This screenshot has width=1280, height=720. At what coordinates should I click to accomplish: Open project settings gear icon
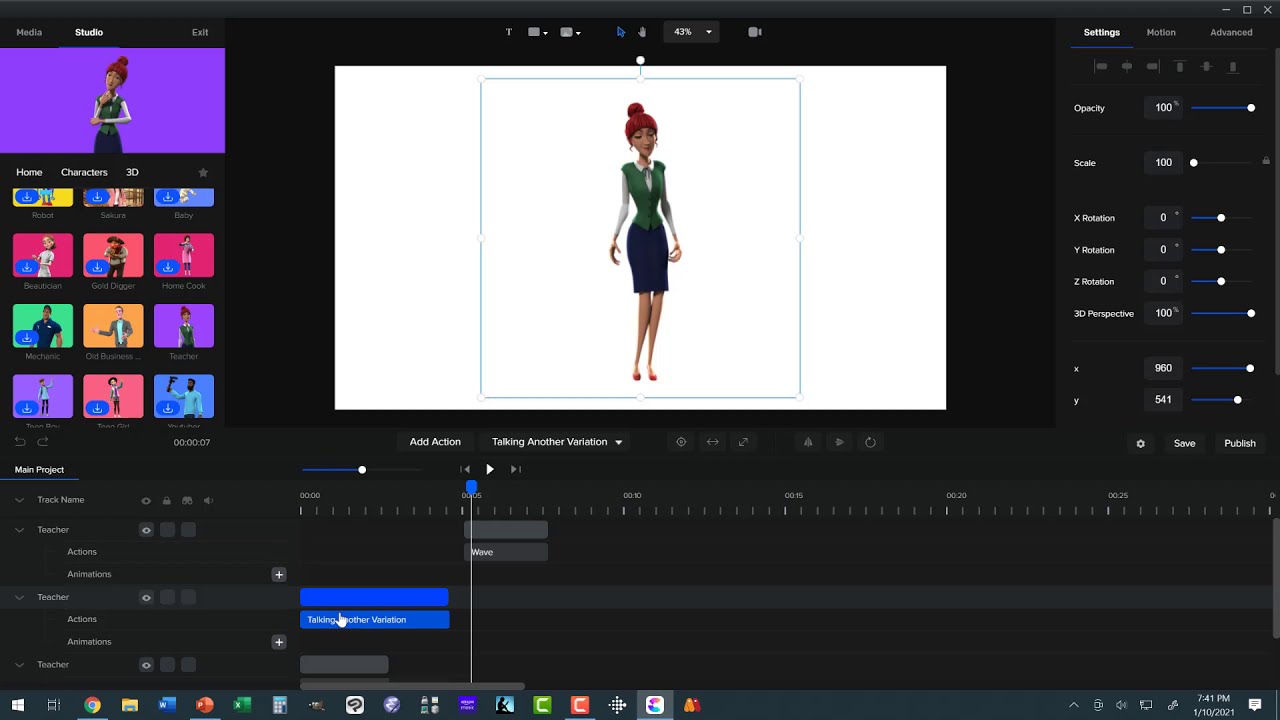pyautogui.click(x=1140, y=443)
